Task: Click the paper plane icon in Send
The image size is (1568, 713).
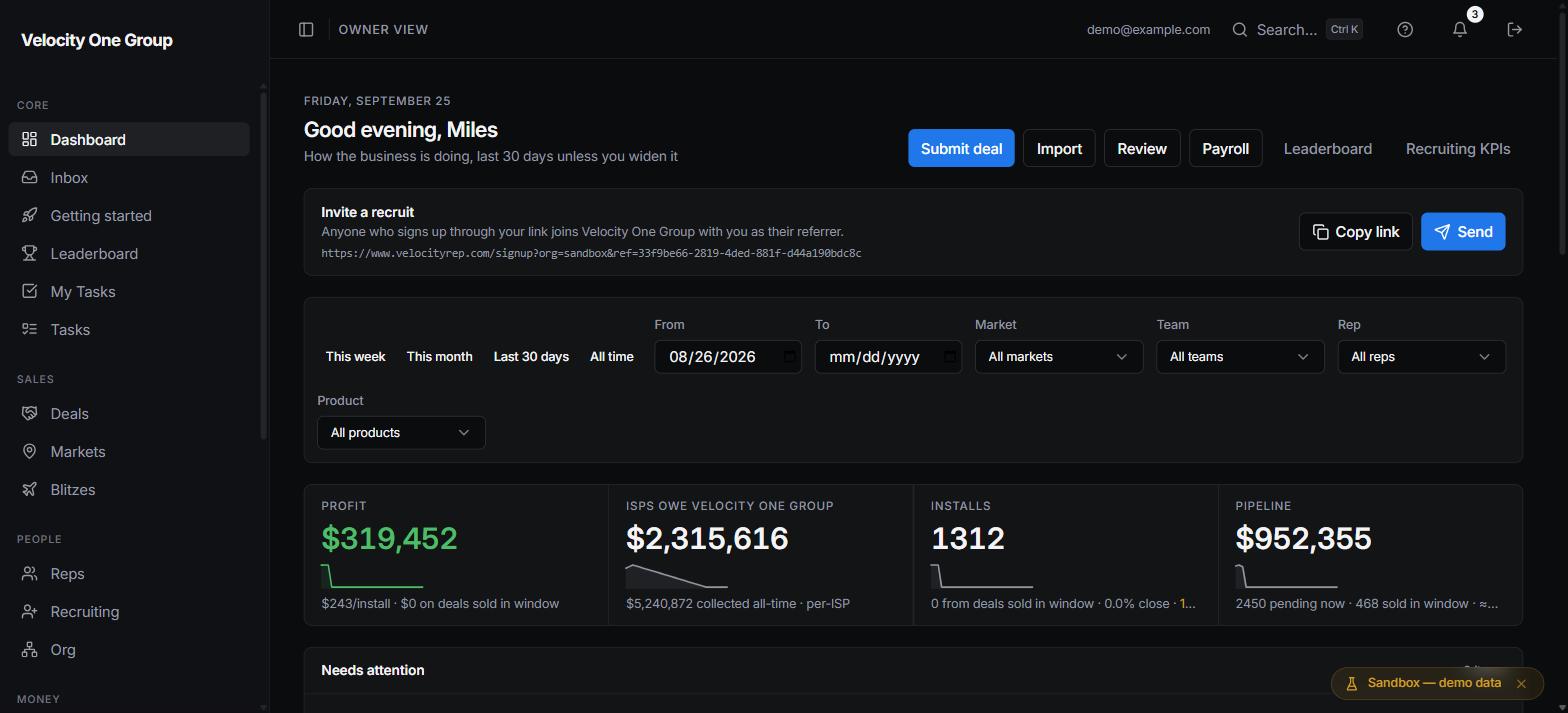Action: pos(1442,232)
